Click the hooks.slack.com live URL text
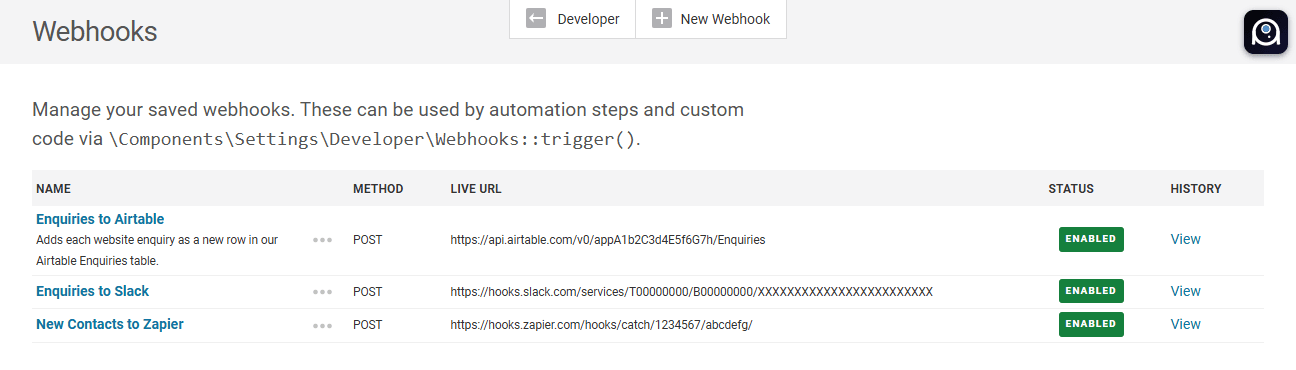 (691, 292)
